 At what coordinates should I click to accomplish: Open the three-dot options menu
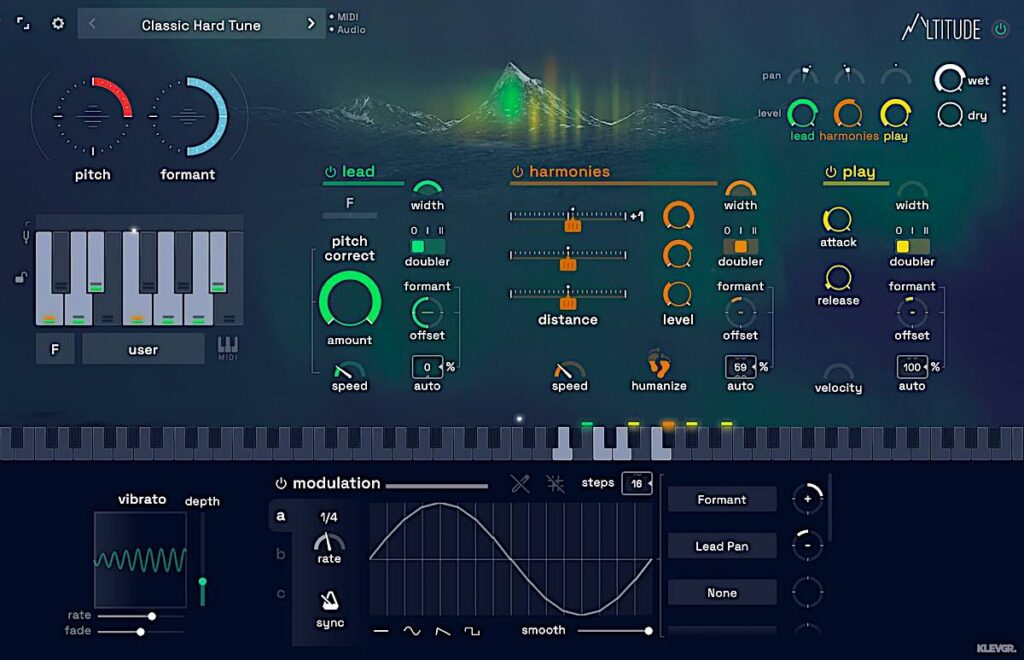(1004, 98)
